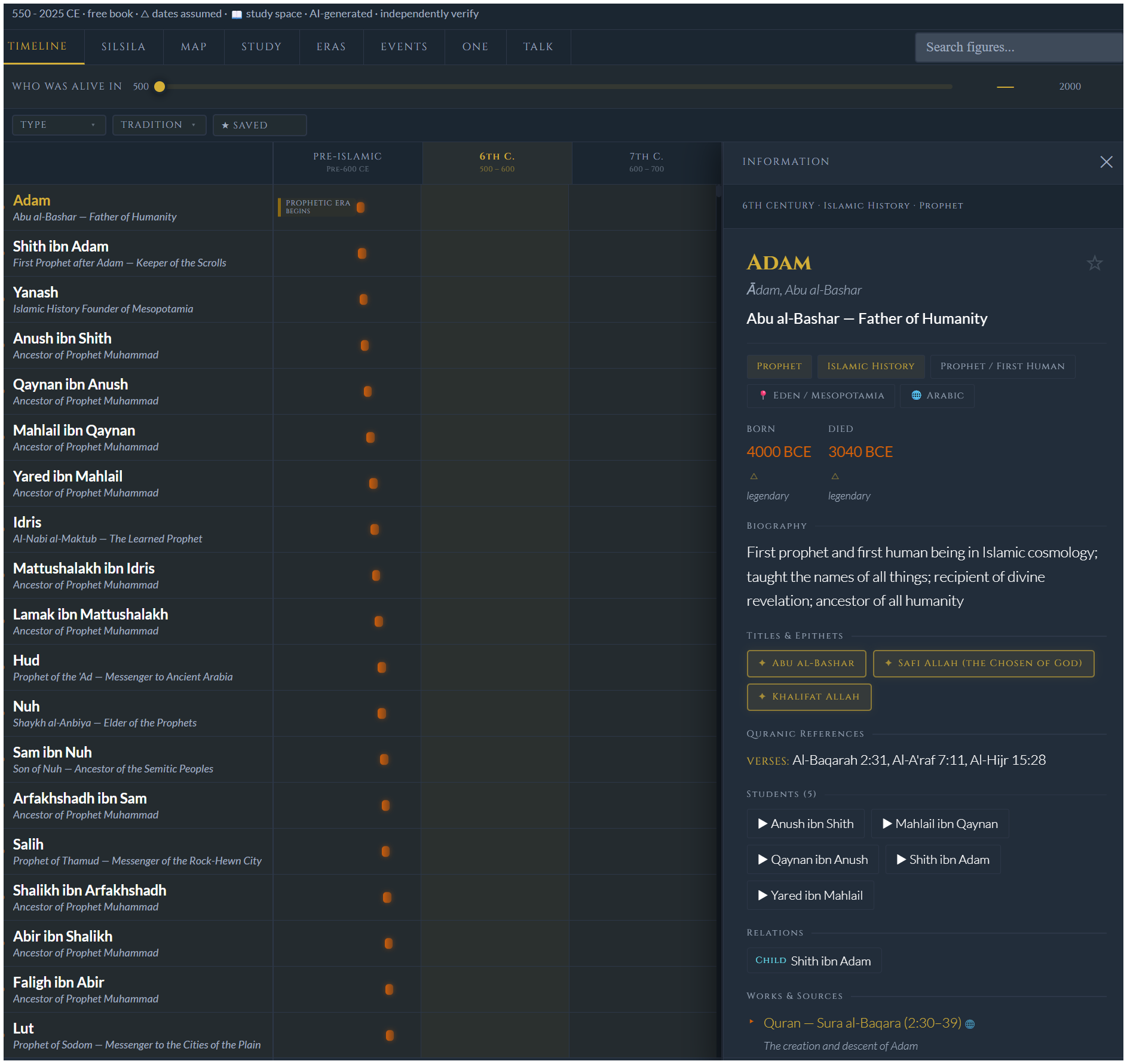Viewport: 1127px width, 1064px height.
Task: Toggle the Islamic History tag
Action: [x=871, y=366]
